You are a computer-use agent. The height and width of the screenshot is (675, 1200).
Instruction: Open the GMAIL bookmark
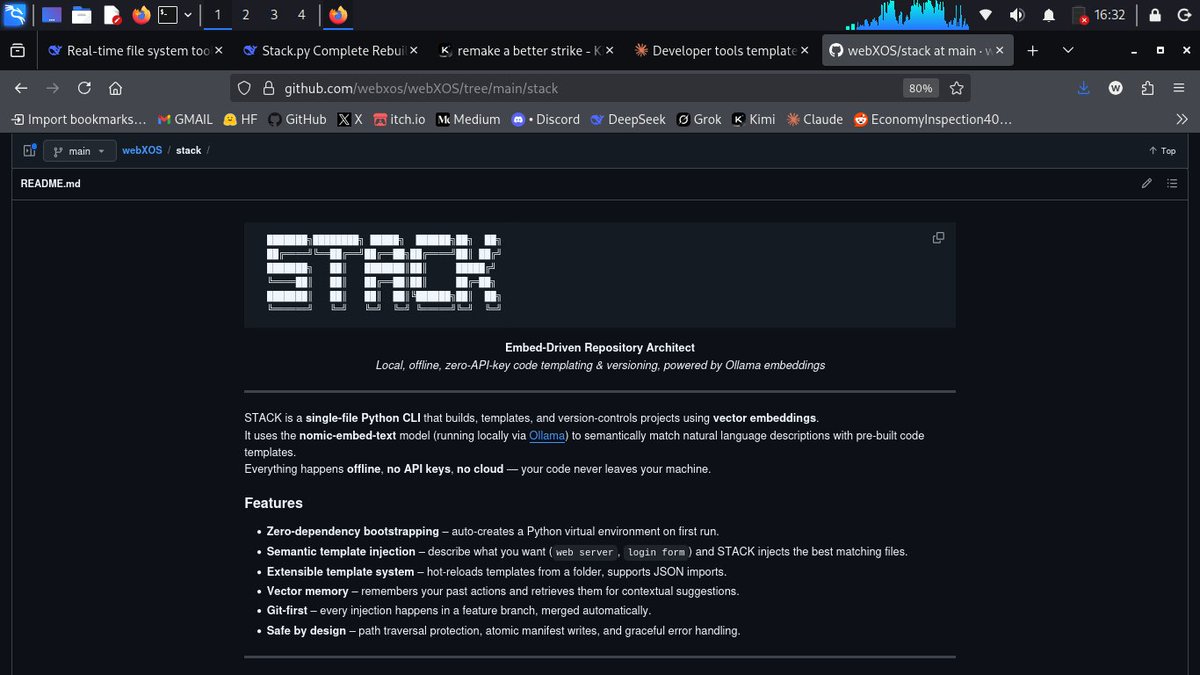coord(185,119)
